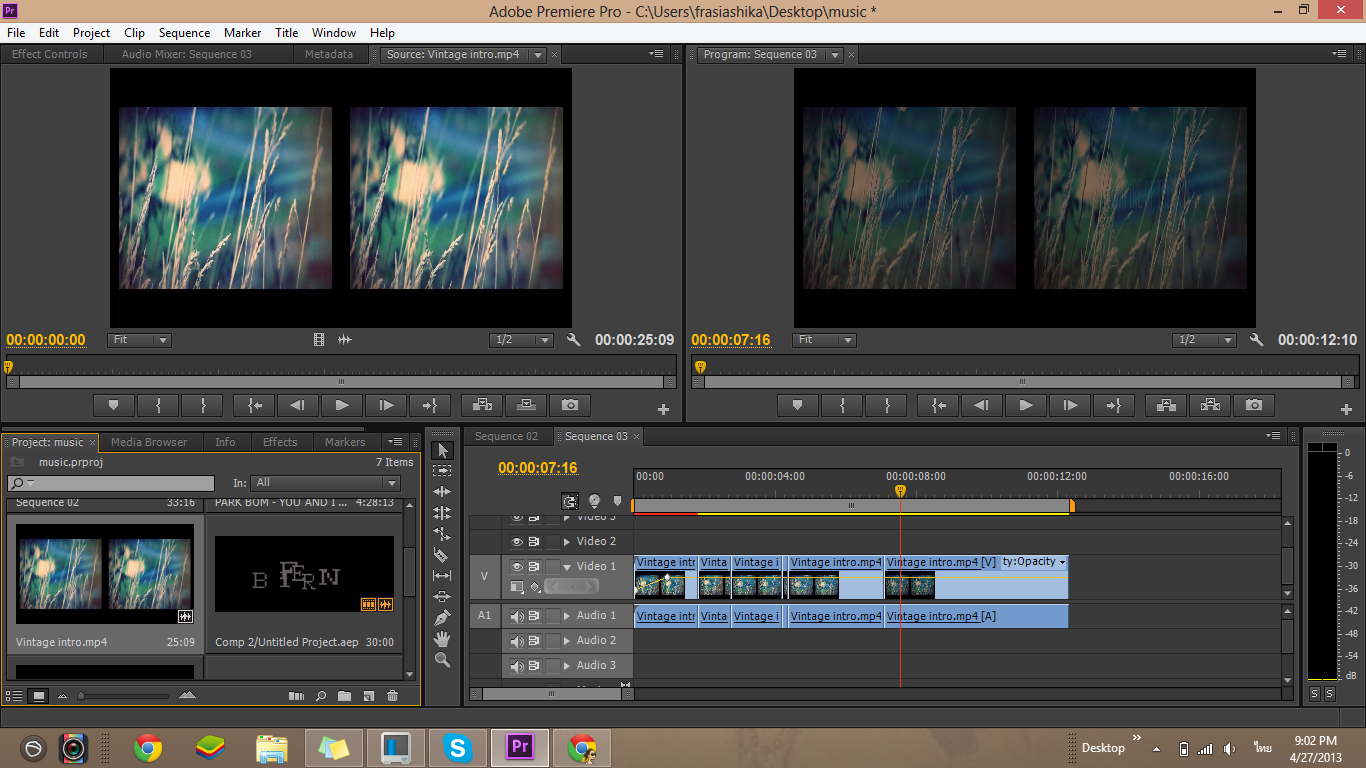
Task: Toggle Snap in the timeline
Action: click(570, 501)
